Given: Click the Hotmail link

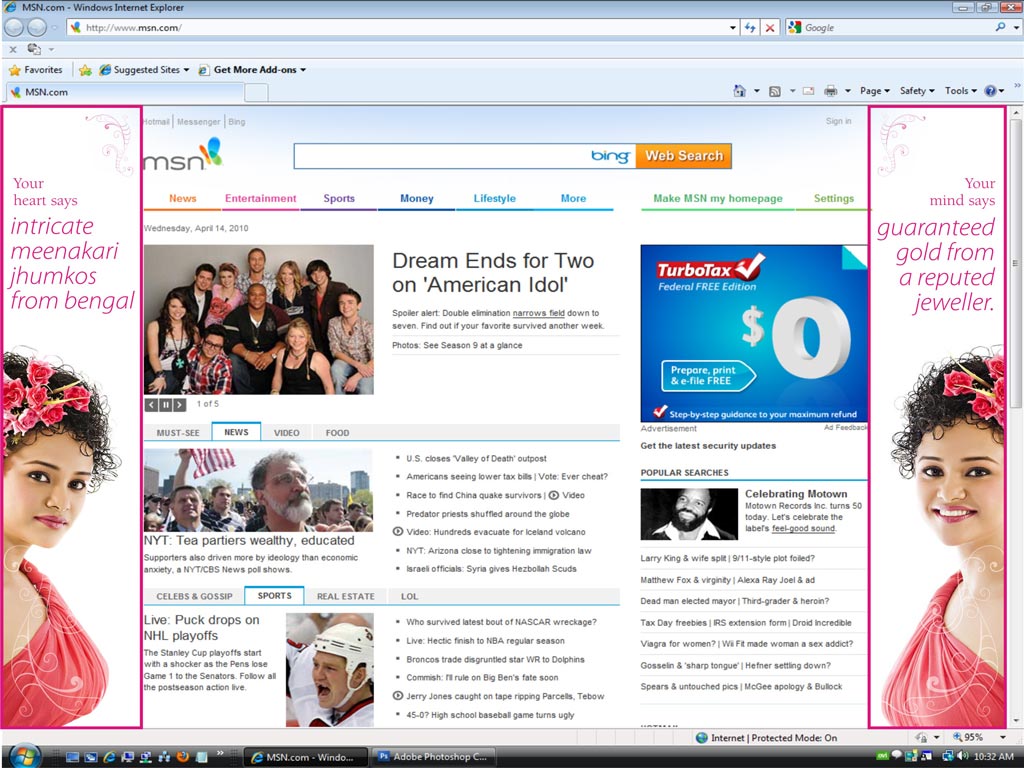Looking at the screenshot, I should click(x=155, y=121).
